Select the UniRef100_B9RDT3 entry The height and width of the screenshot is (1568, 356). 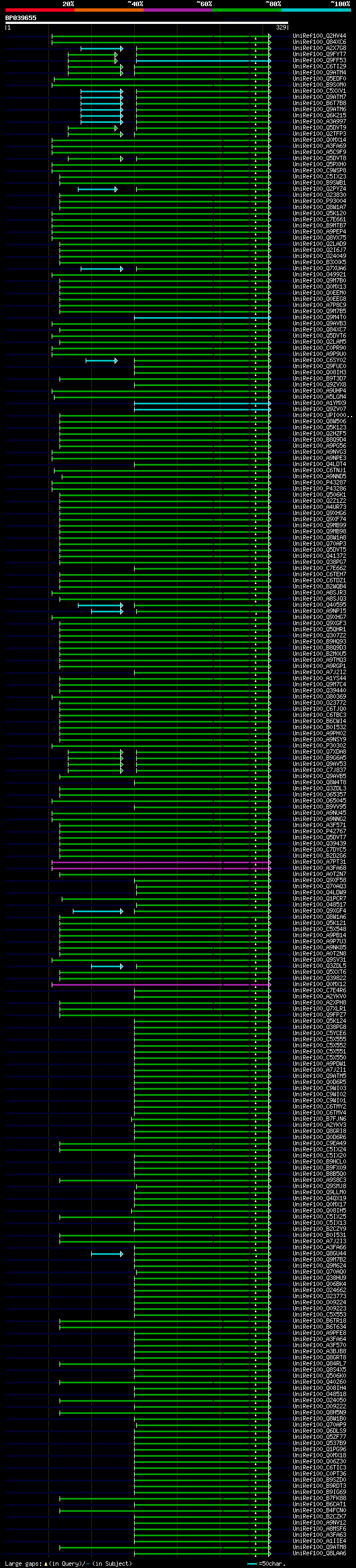319,1486
